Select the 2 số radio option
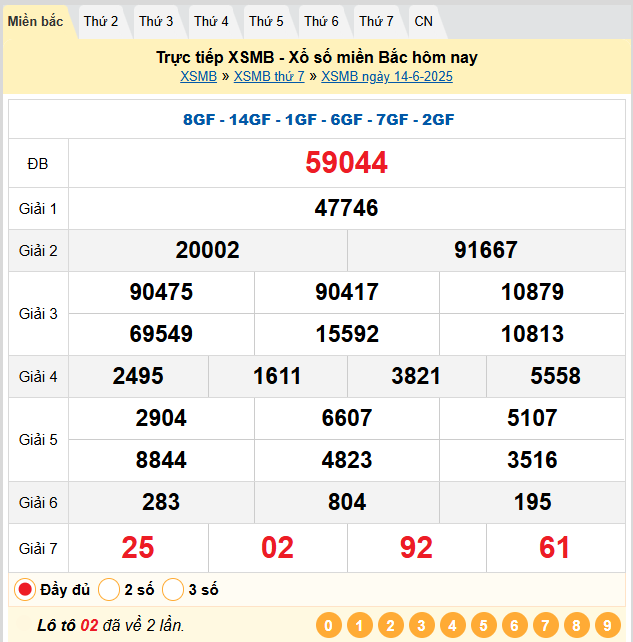The image size is (633, 642). click(x=110, y=590)
